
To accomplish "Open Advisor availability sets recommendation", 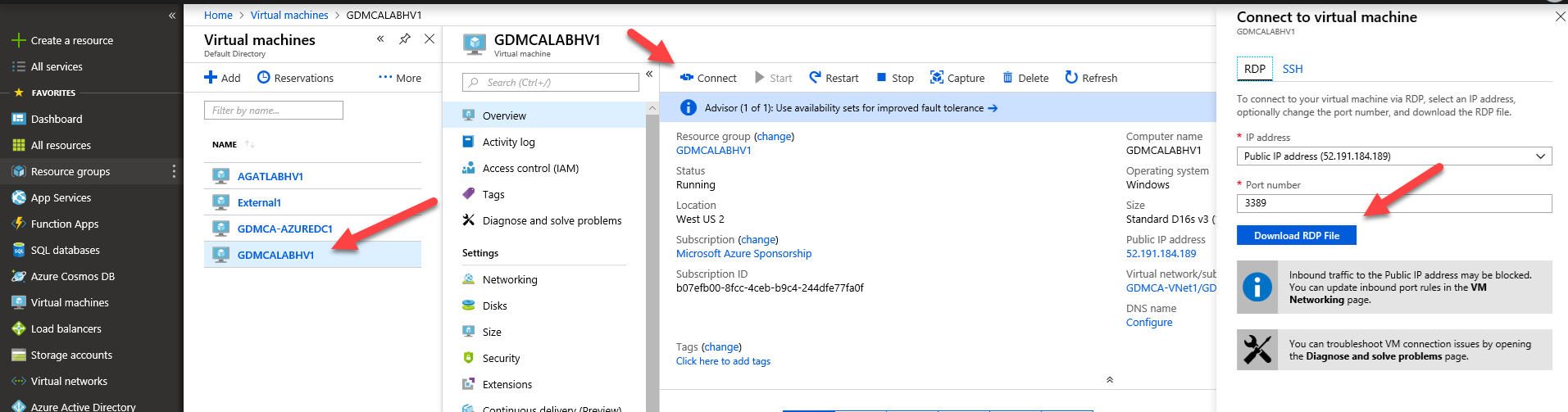I will point(851,107).
